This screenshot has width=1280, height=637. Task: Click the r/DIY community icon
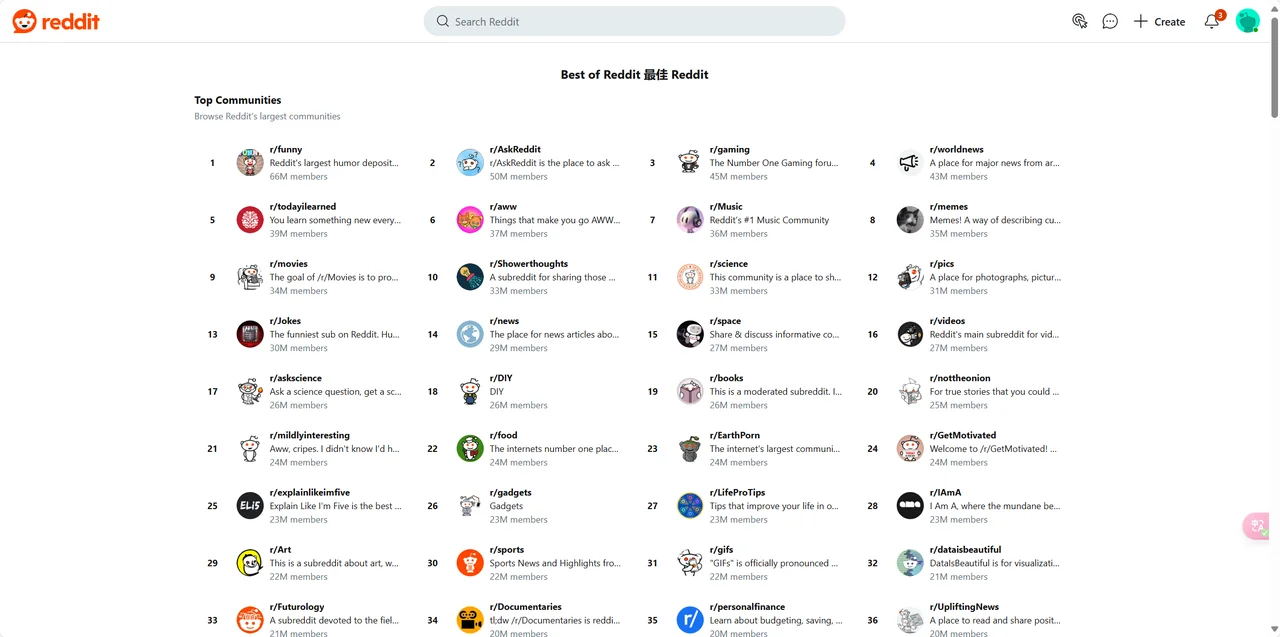(470, 391)
